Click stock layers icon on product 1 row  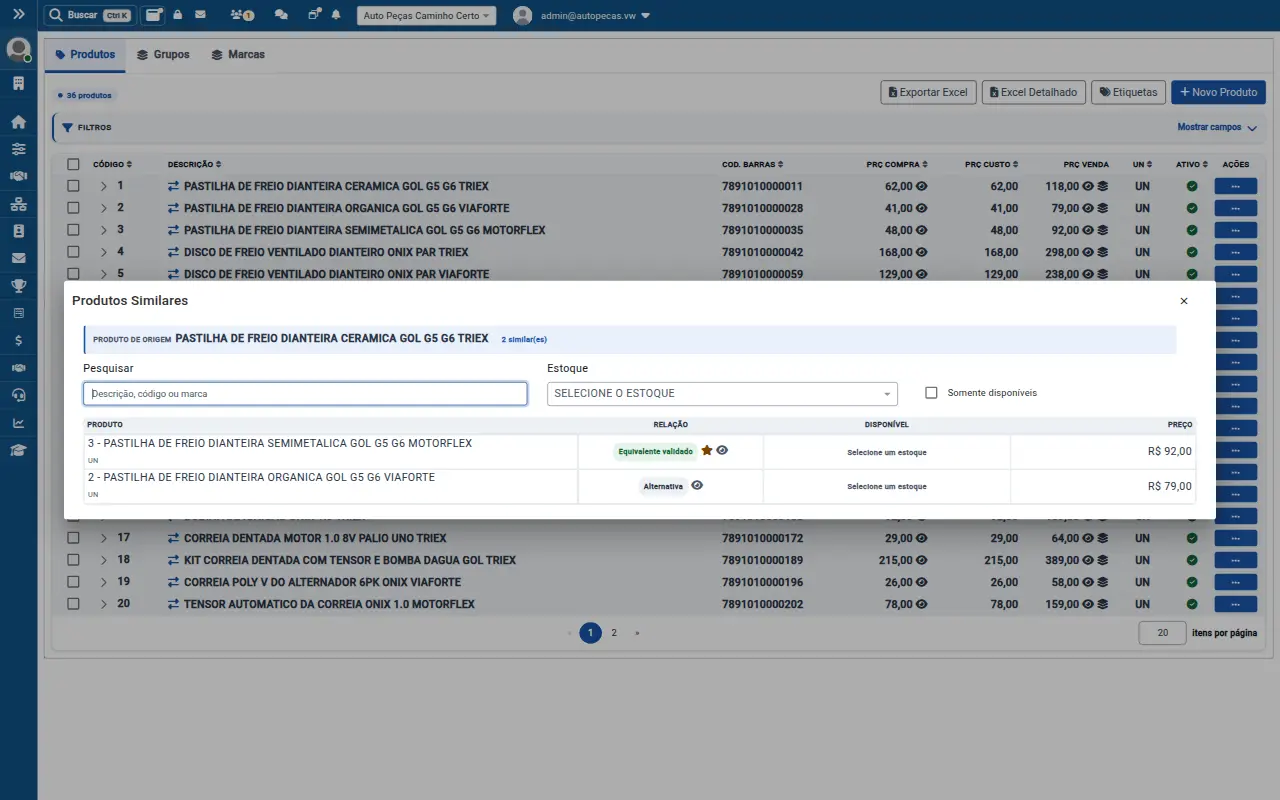(1102, 186)
